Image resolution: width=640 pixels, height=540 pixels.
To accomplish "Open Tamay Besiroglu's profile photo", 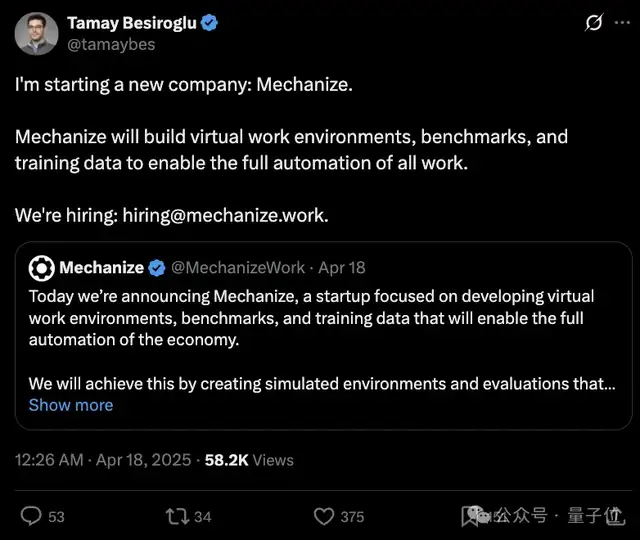I will coord(35,33).
